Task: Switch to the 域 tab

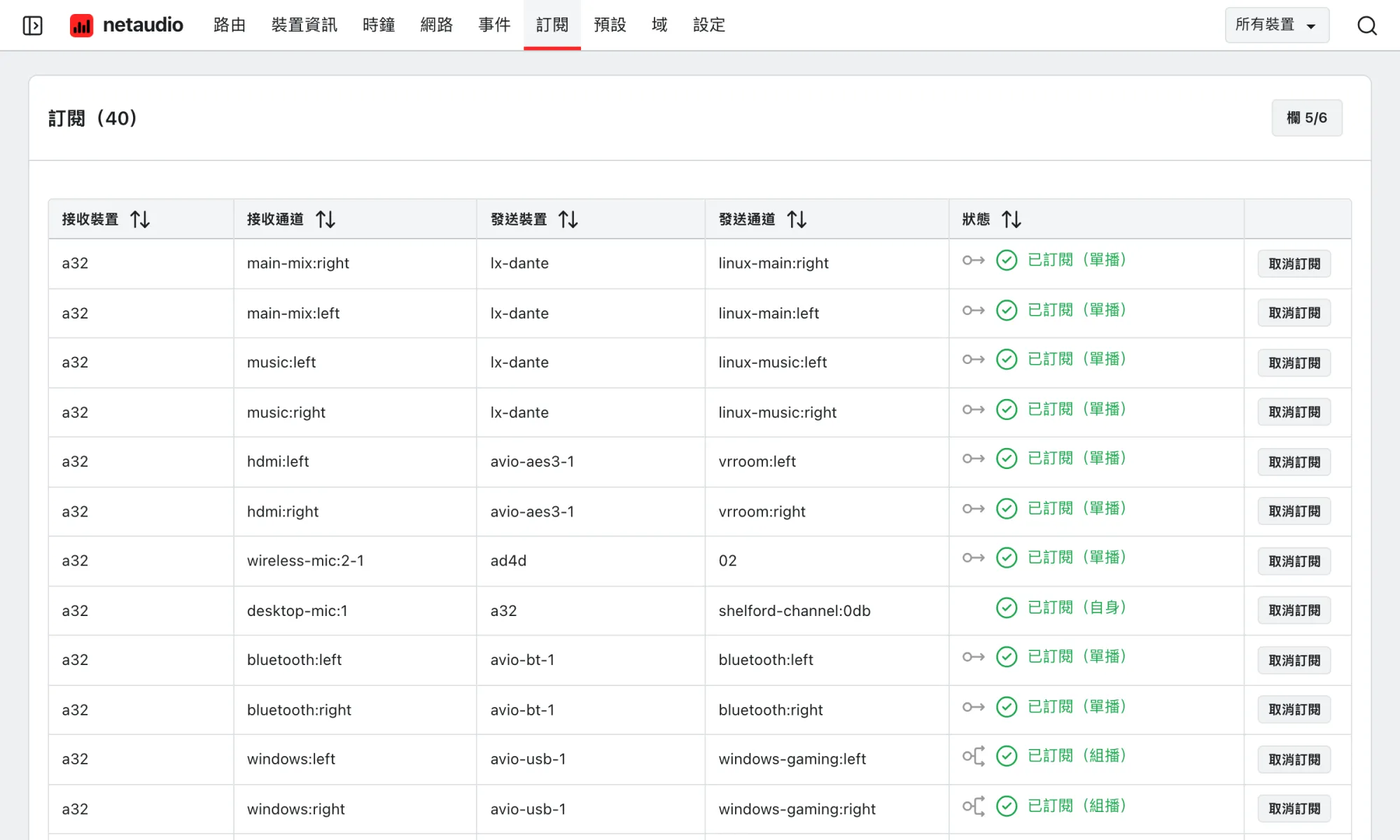Action: (x=659, y=25)
